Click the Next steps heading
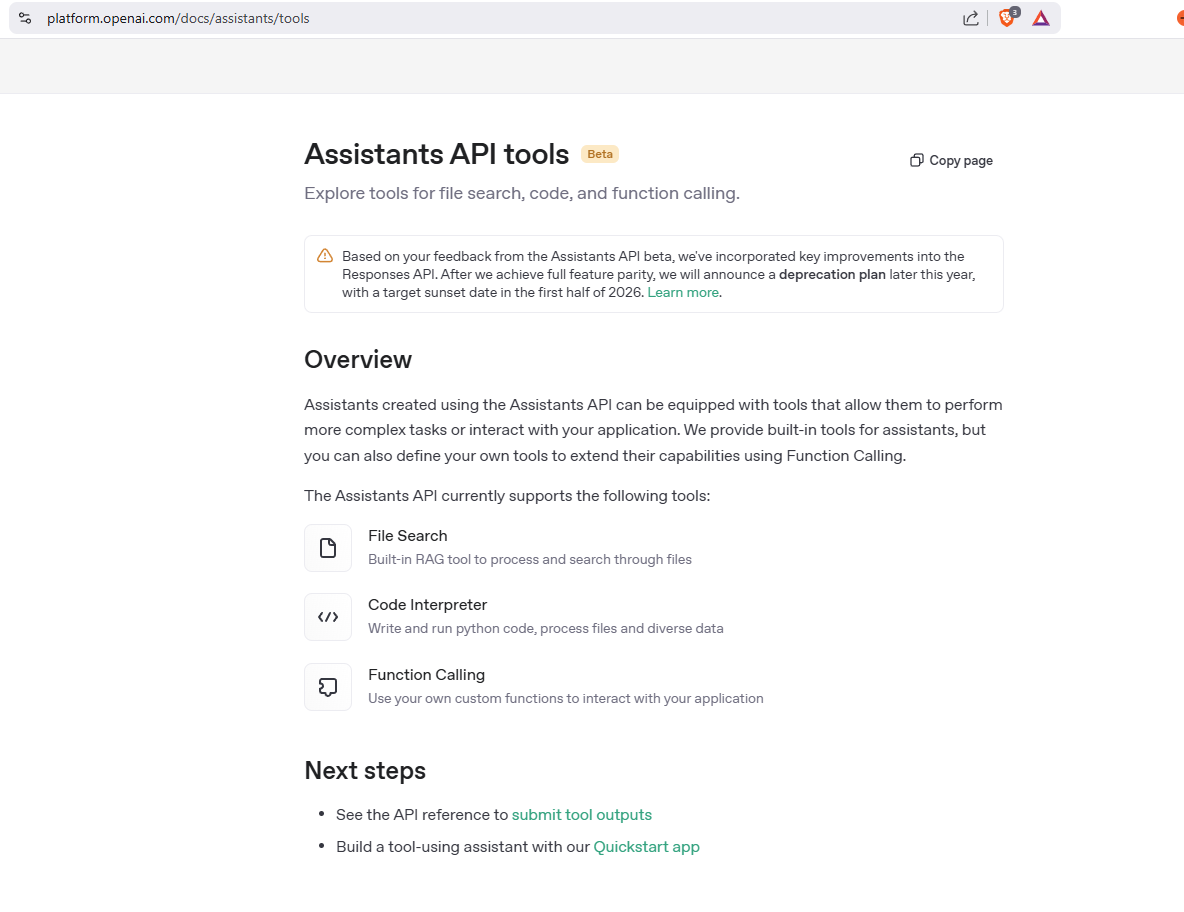 tap(365, 770)
